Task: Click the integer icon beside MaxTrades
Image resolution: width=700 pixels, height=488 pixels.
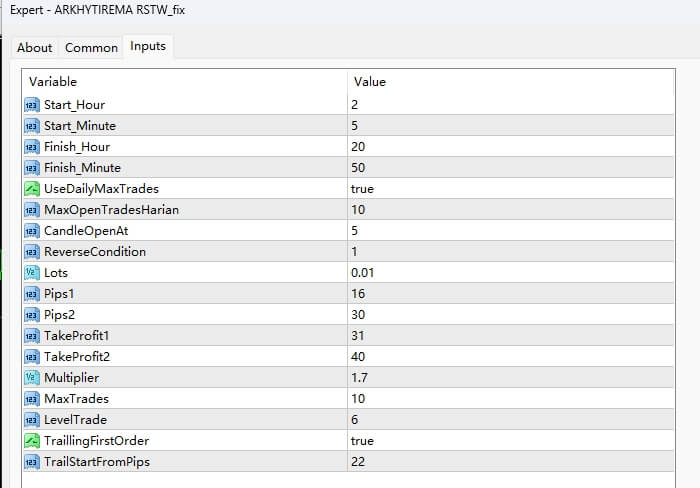Action: tap(31, 398)
